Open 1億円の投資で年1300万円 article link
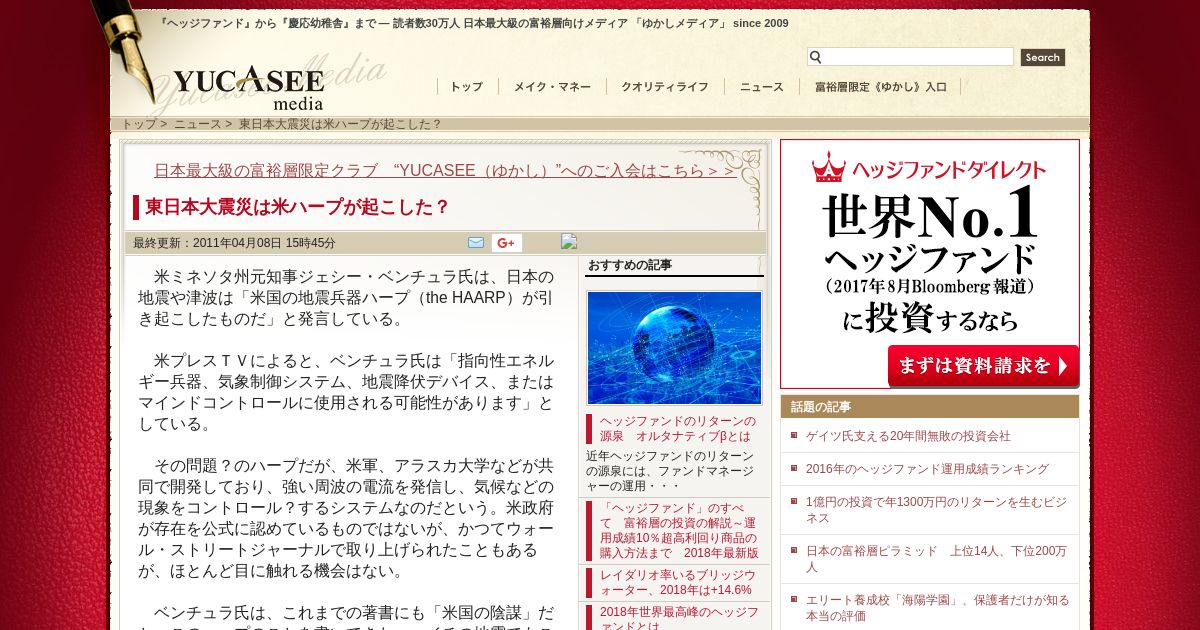 pyautogui.click(x=937, y=510)
